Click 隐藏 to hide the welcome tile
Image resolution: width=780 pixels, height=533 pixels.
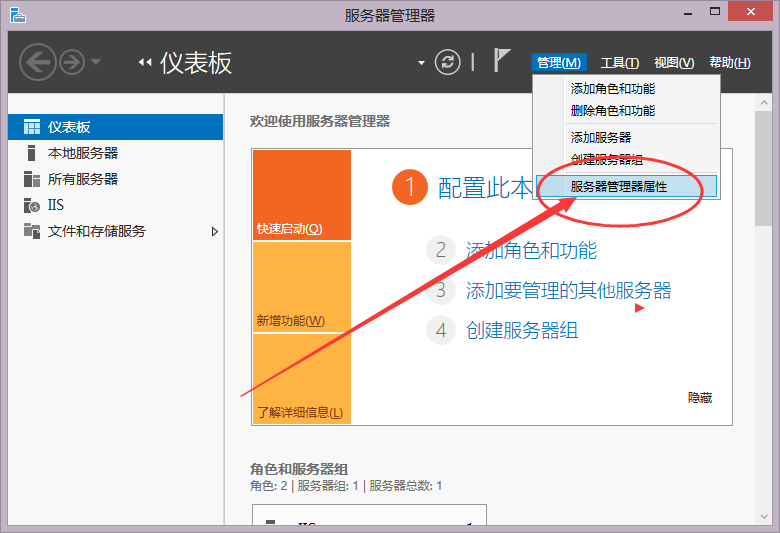700,398
